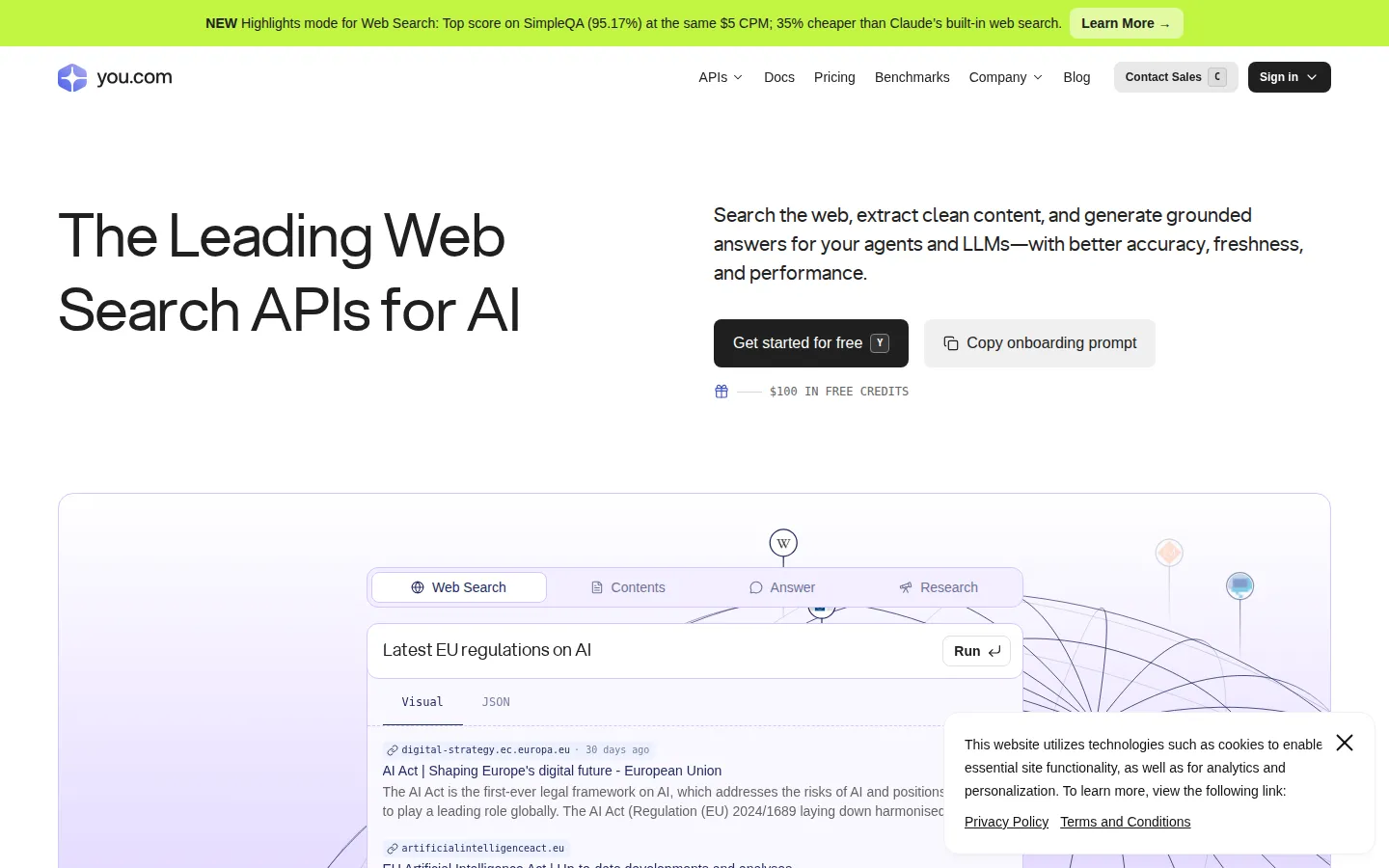Select the Web Search tab

click(x=459, y=587)
